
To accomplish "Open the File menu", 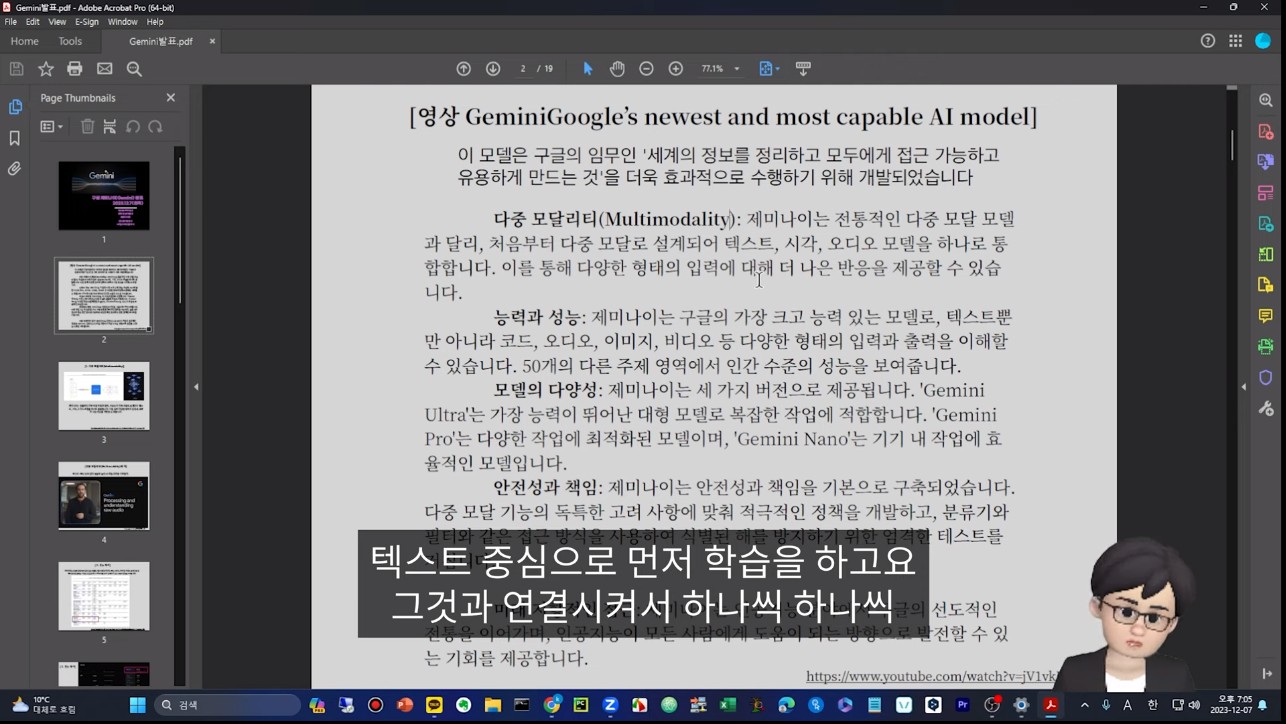I will 11,22.
